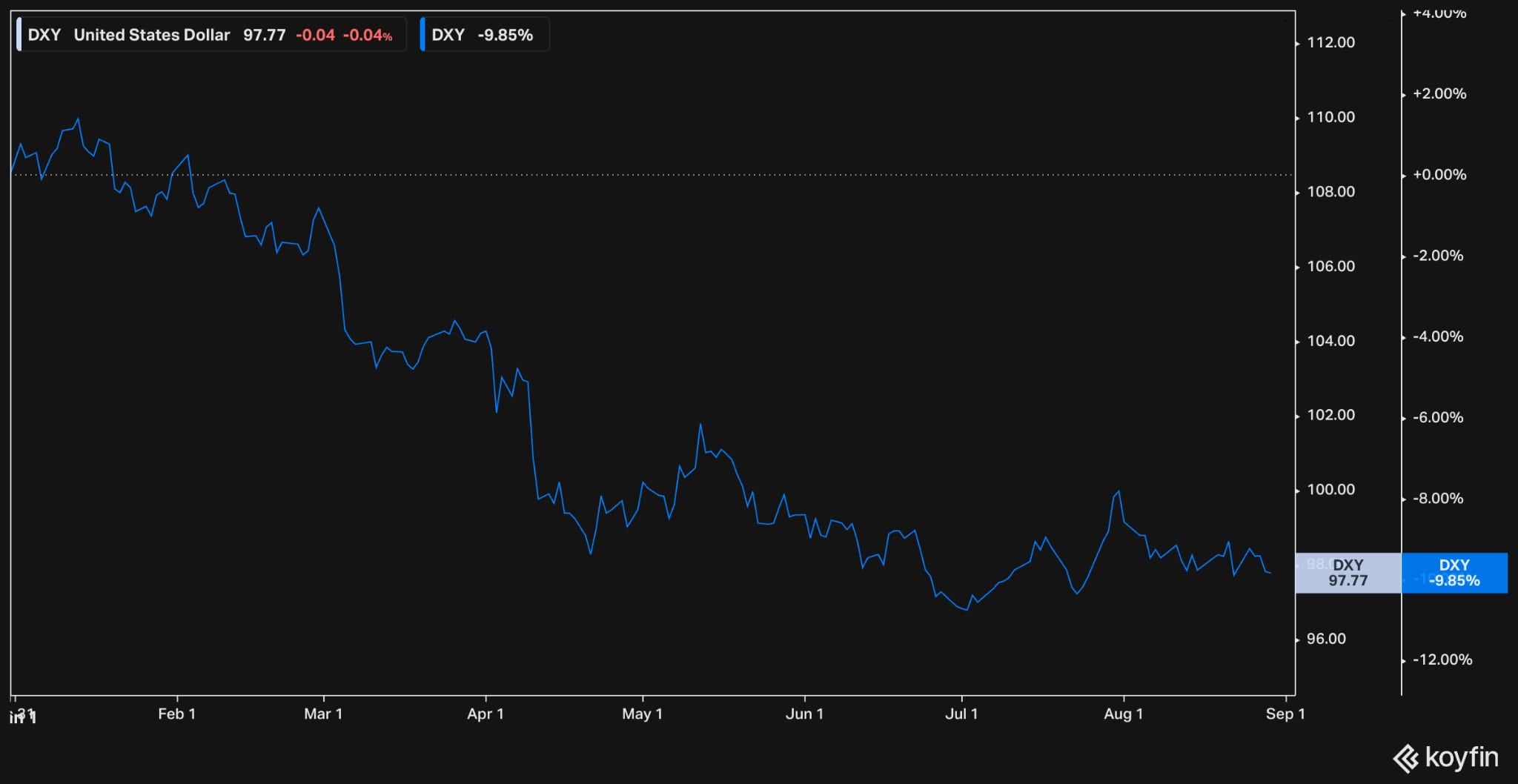
Task: Click the 106.00 price axis value
Action: tap(1331, 266)
